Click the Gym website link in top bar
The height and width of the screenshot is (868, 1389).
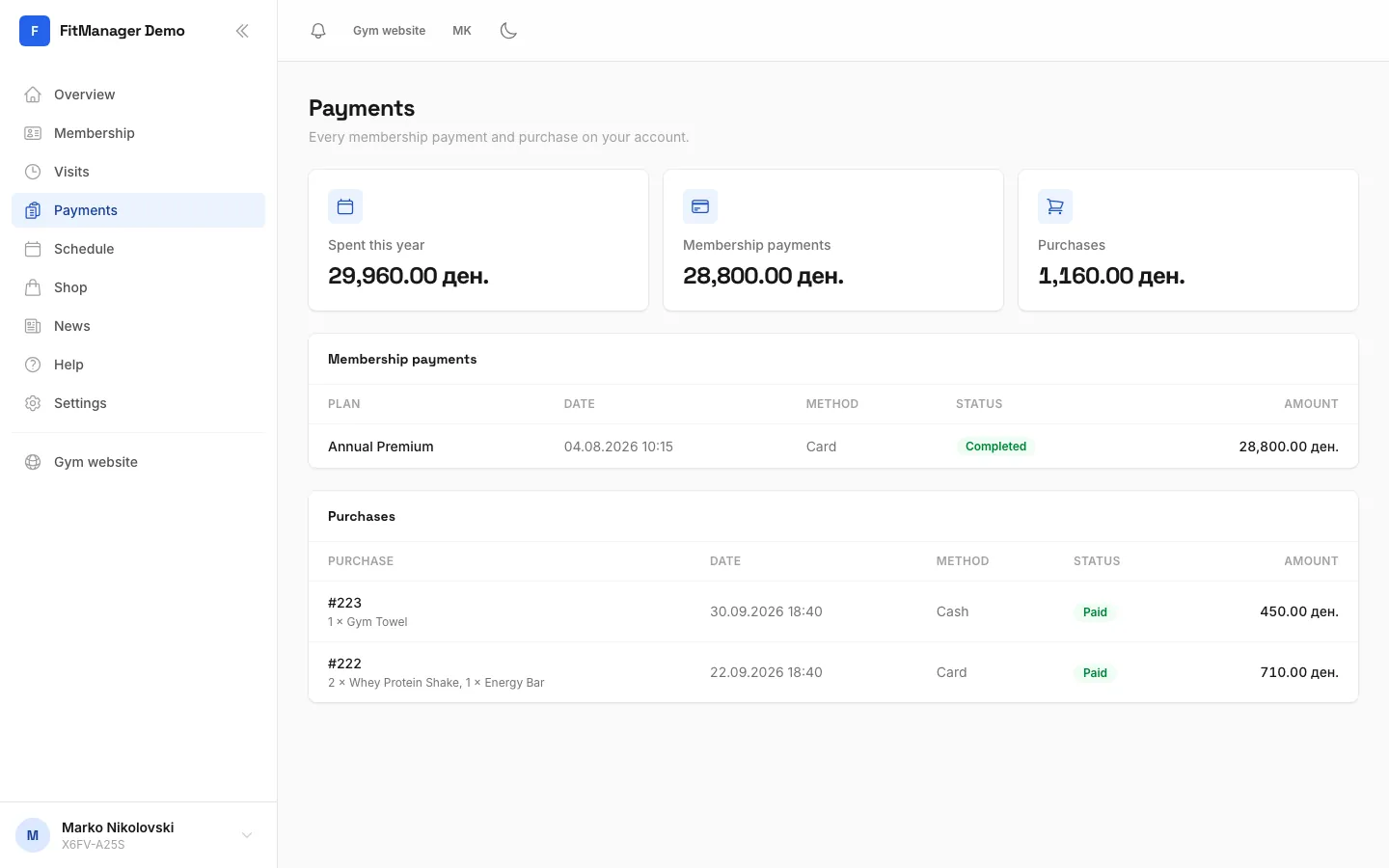pos(389,31)
